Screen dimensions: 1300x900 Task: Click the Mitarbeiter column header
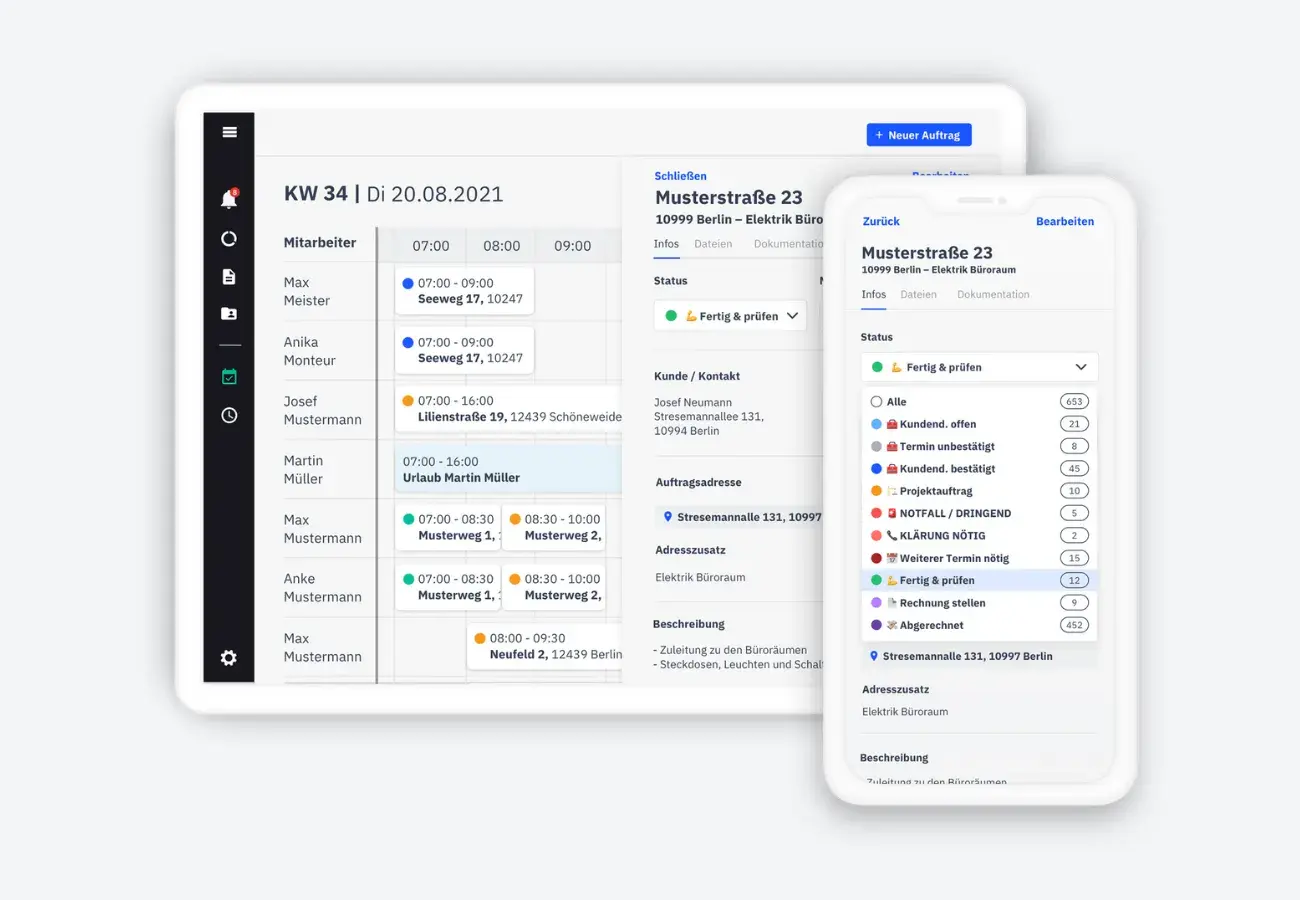tap(320, 242)
